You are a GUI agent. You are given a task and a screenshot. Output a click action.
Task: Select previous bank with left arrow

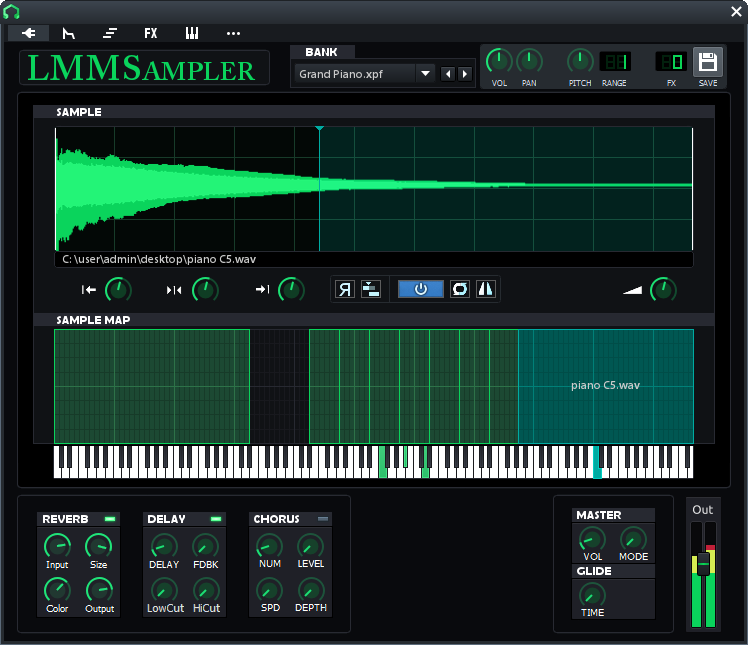click(447, 74)
